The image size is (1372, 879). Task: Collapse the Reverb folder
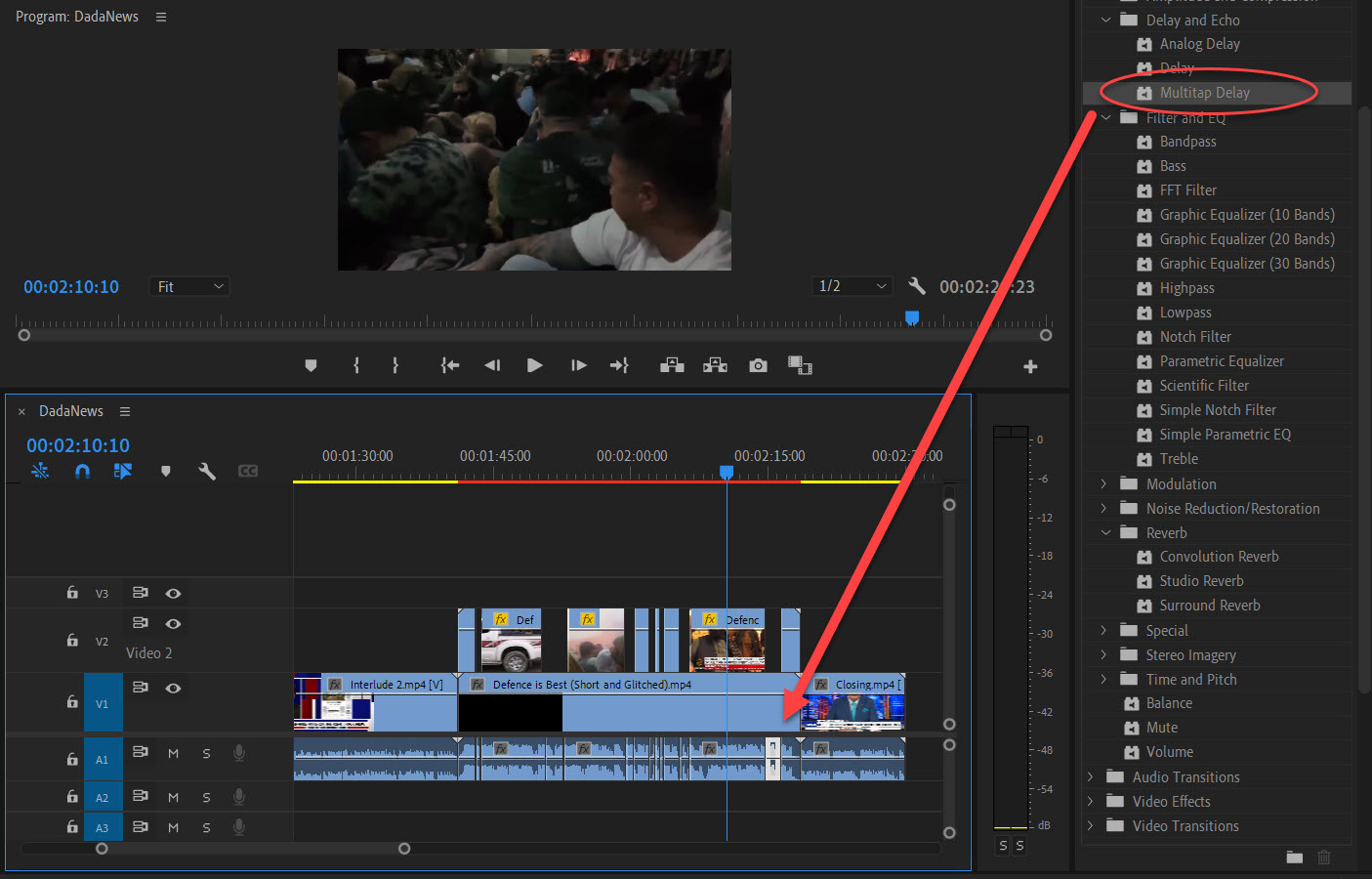pos(1105,532)
